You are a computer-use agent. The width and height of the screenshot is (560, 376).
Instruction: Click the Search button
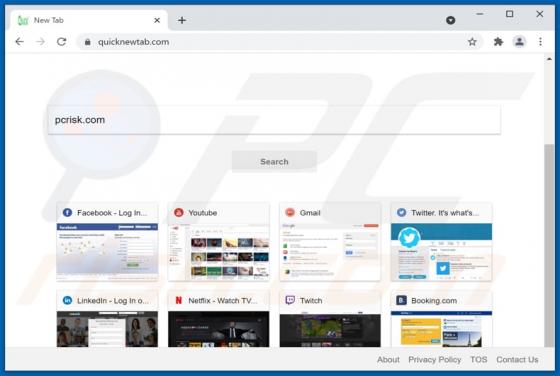click(x=274, y=161)
